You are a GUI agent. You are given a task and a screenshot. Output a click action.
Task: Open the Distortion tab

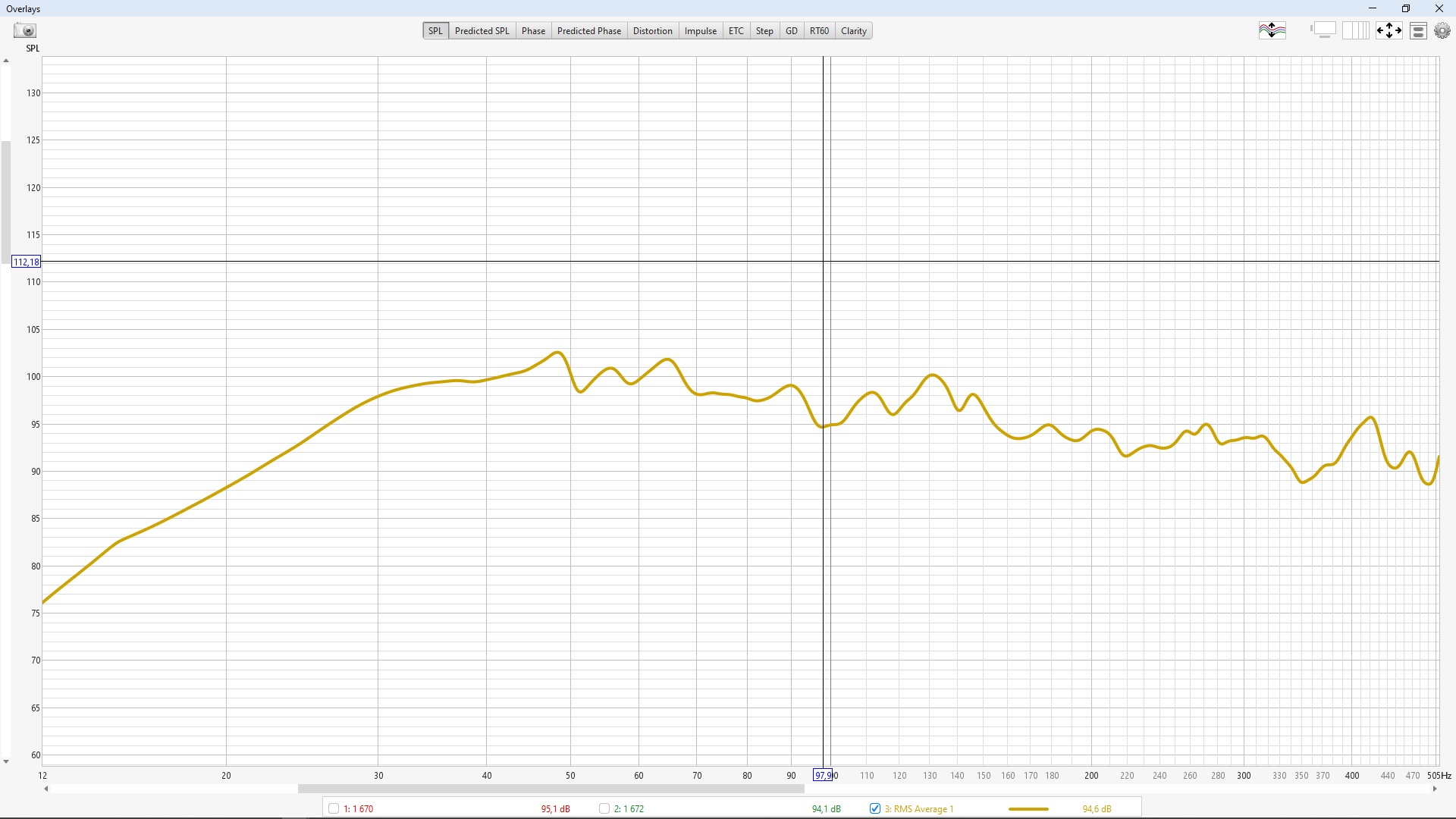(x=652, y=31)
